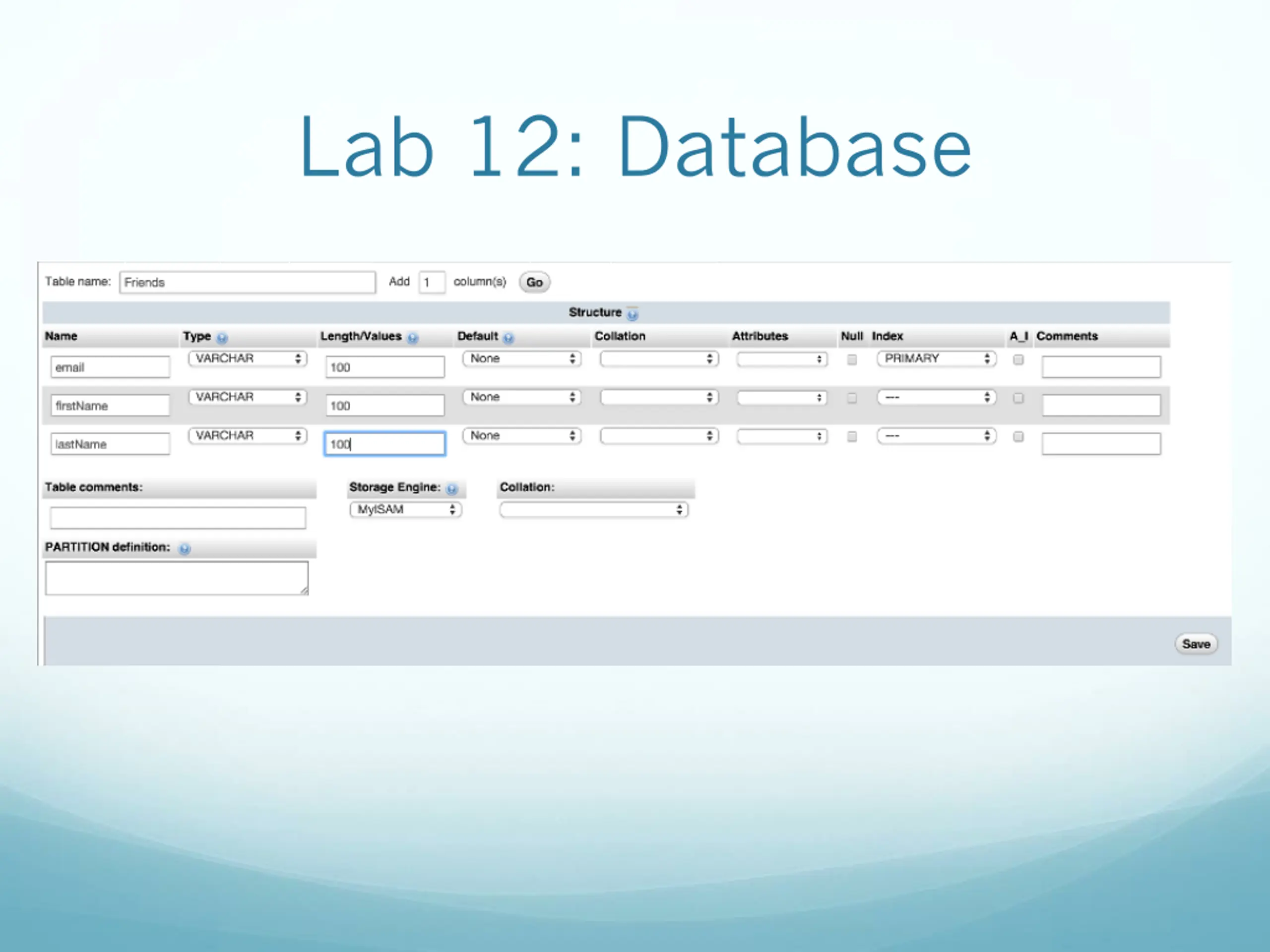Click the PARTITION definition text area

(x=177, y=579)
